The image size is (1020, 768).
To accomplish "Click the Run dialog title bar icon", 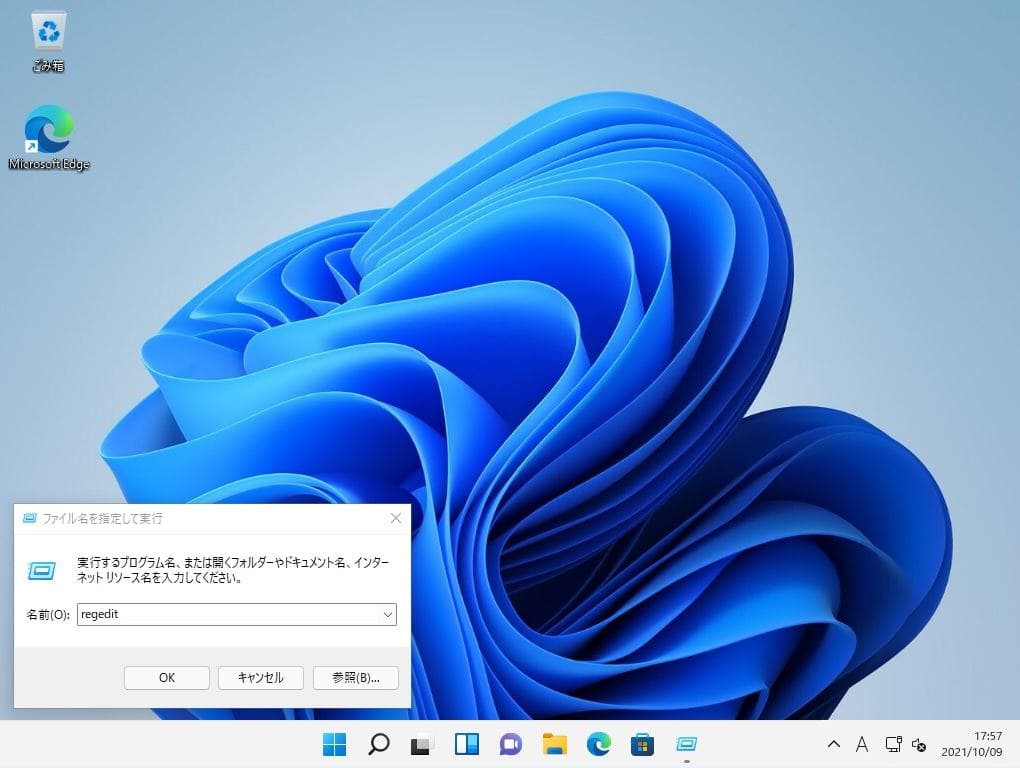I will 29,518.
